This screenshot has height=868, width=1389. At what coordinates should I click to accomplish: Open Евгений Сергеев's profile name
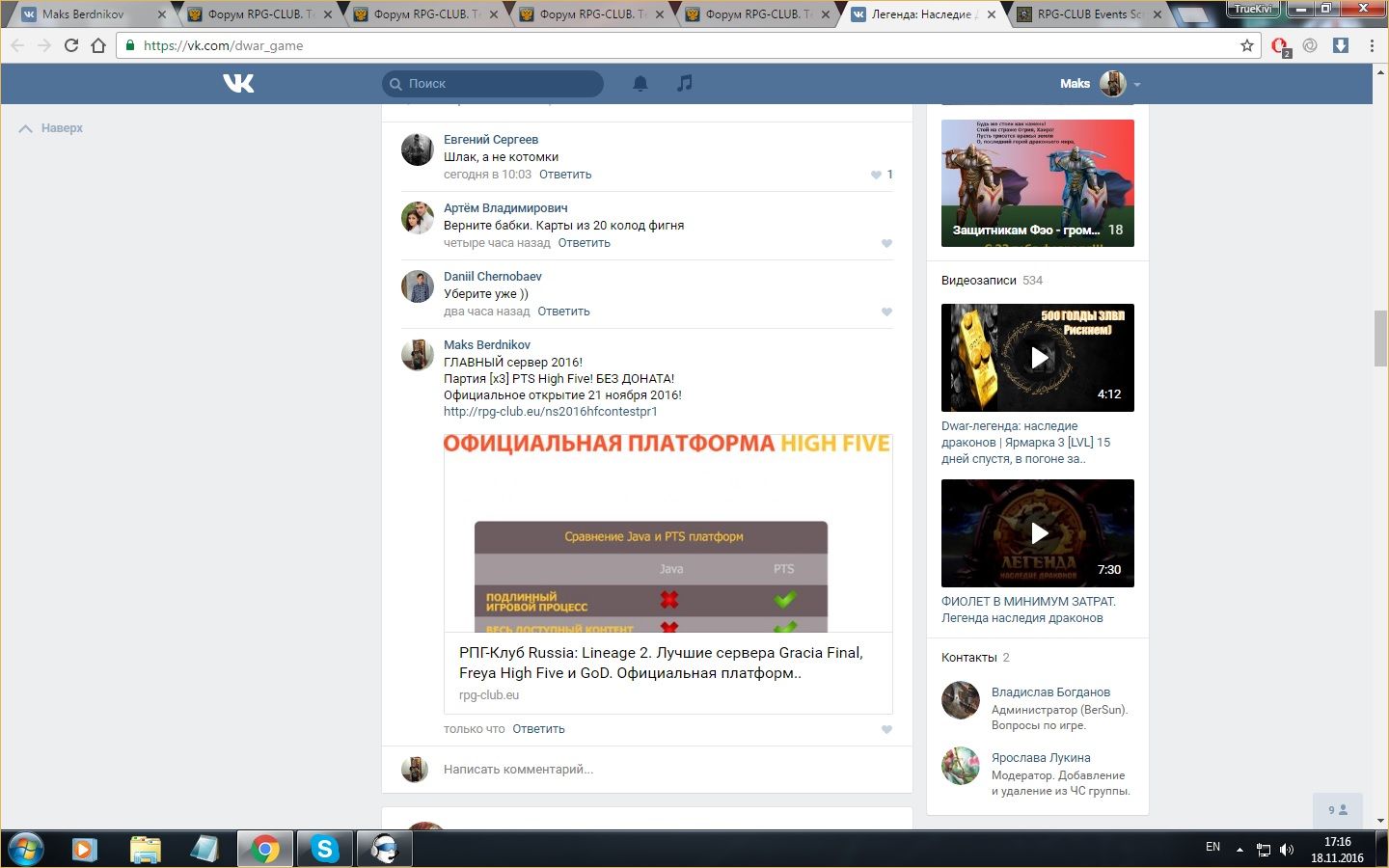point(491,140)
